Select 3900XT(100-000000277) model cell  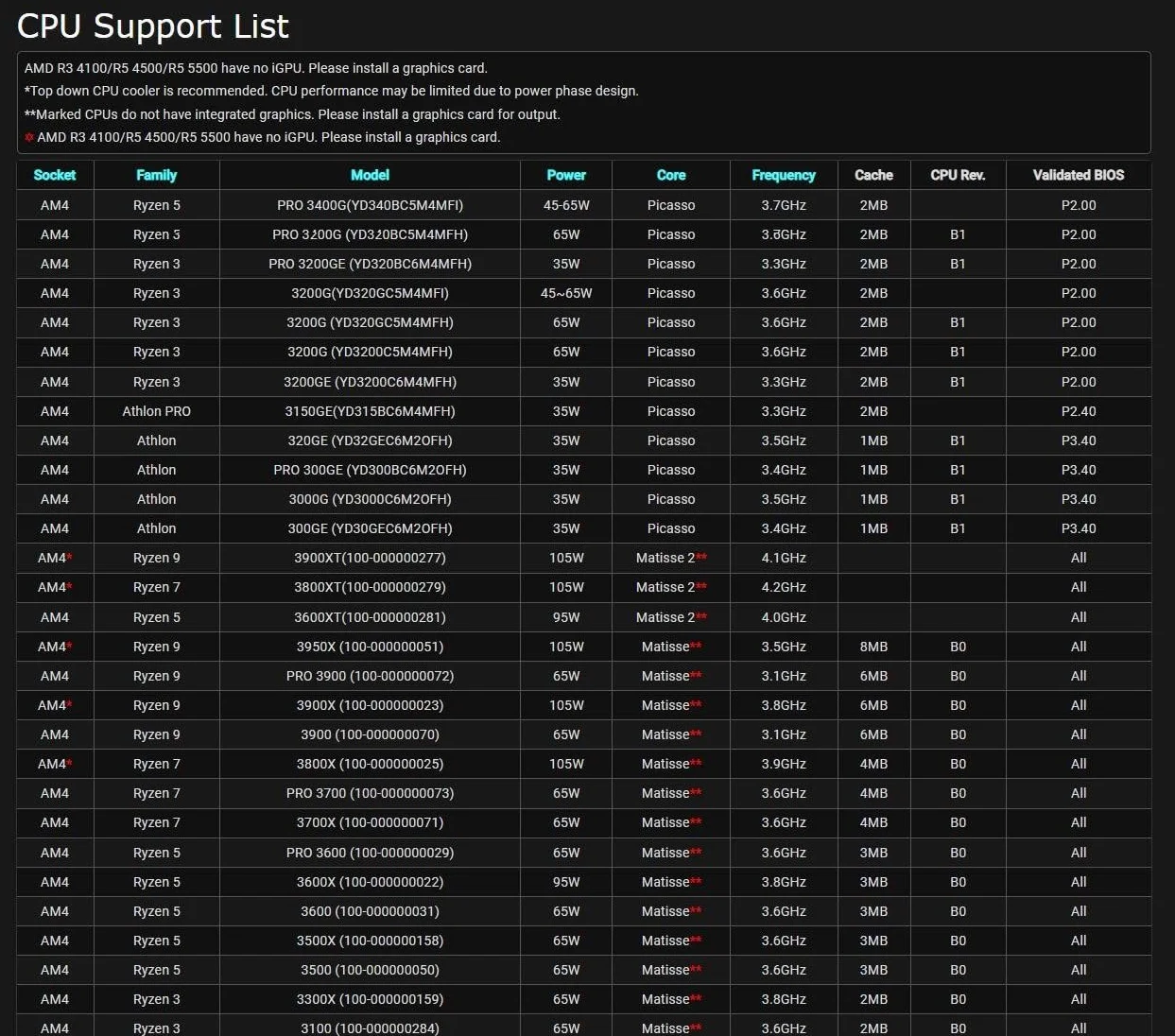pos(370,558)
